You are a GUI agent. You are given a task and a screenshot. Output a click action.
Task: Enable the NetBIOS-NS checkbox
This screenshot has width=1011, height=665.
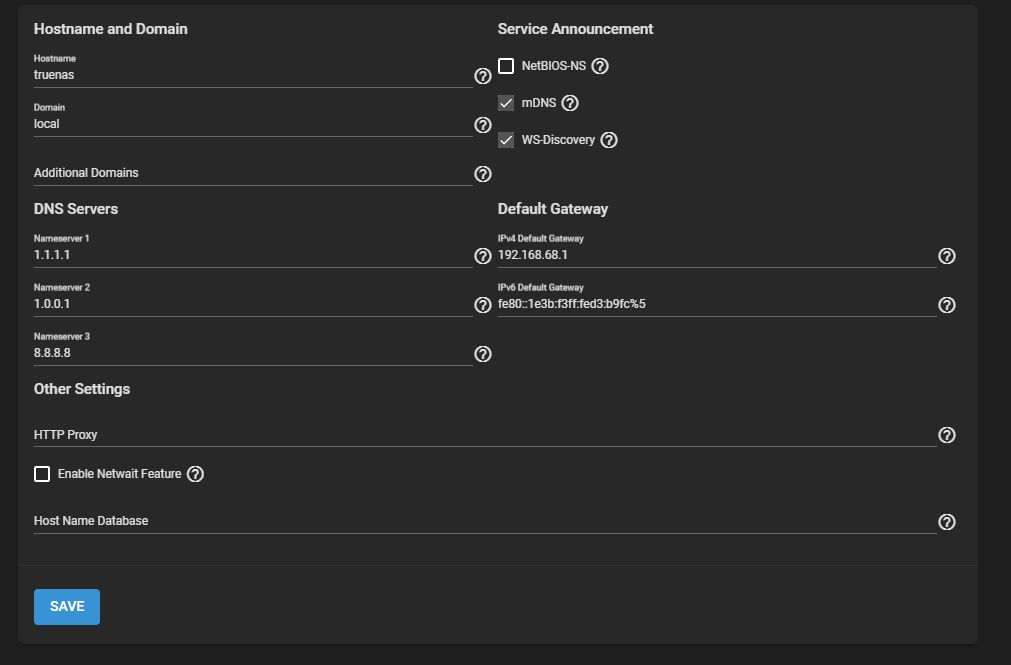click(506, 66)
